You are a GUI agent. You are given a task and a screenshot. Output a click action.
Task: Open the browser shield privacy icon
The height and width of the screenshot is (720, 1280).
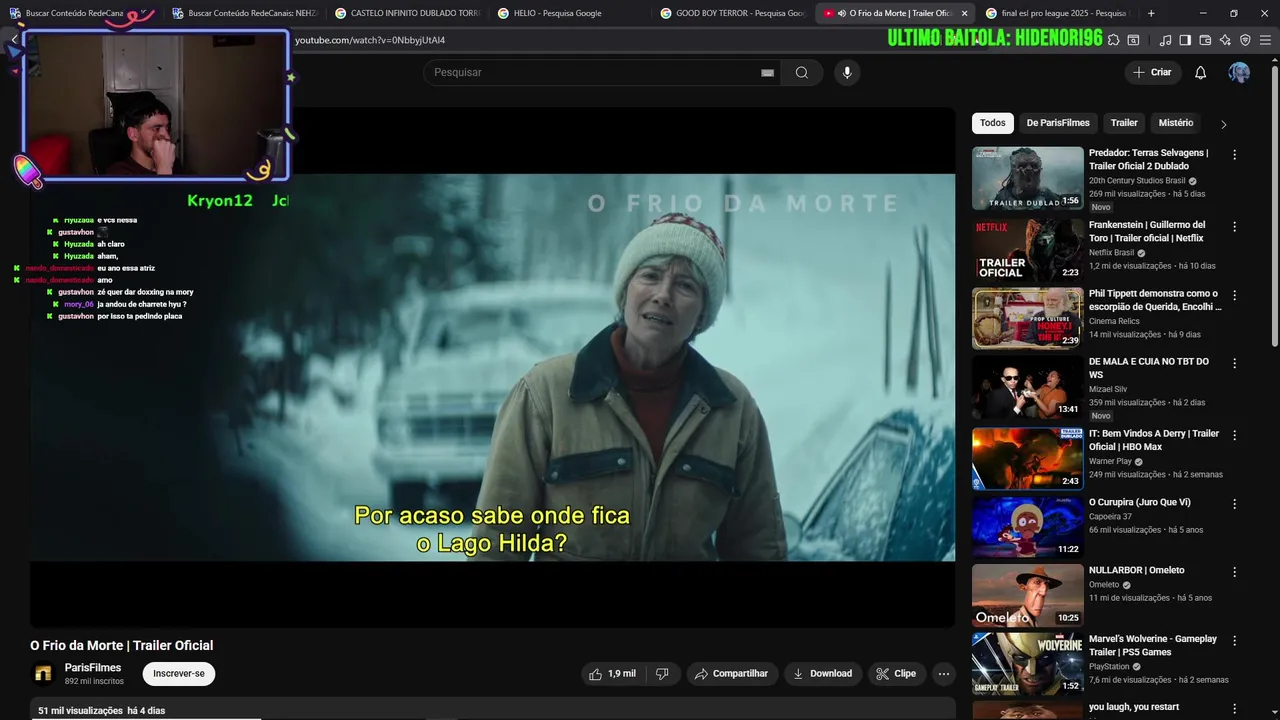pos(1245,40)
